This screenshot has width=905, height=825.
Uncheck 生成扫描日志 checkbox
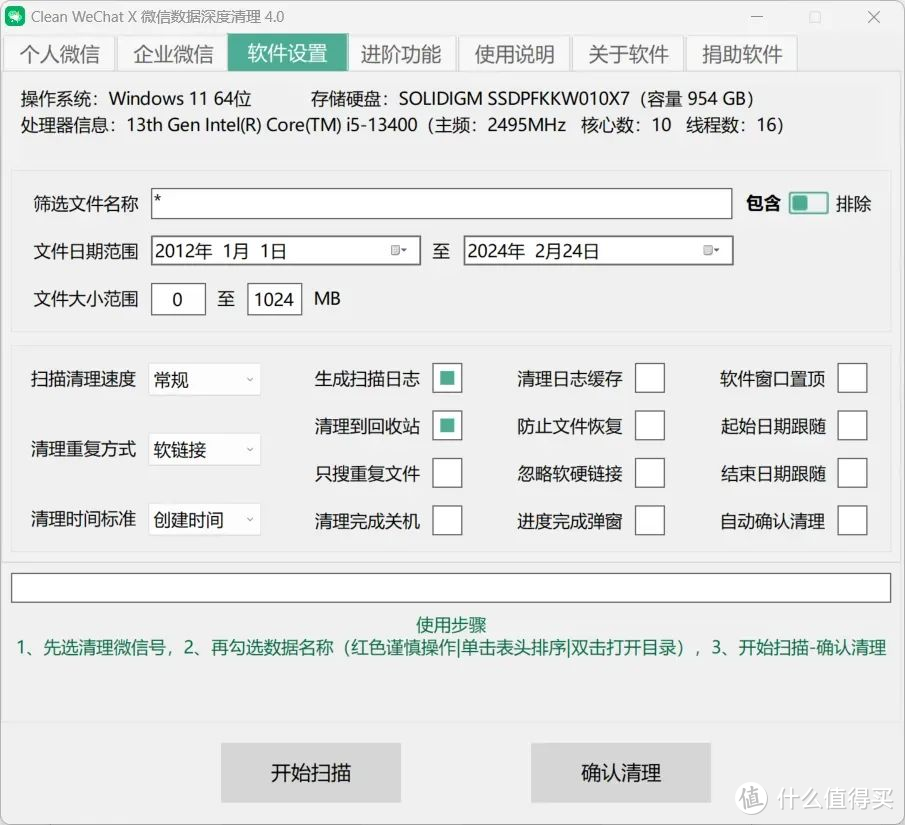pos(447,378)
